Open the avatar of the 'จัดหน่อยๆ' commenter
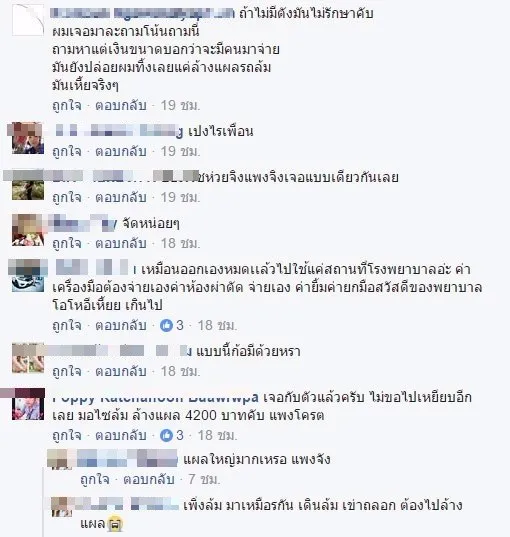 point(27,230)
